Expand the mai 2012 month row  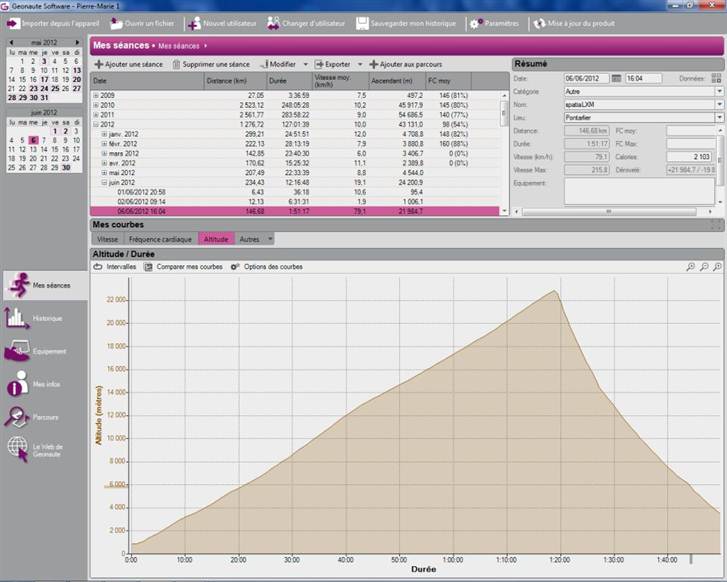point(105,173)
